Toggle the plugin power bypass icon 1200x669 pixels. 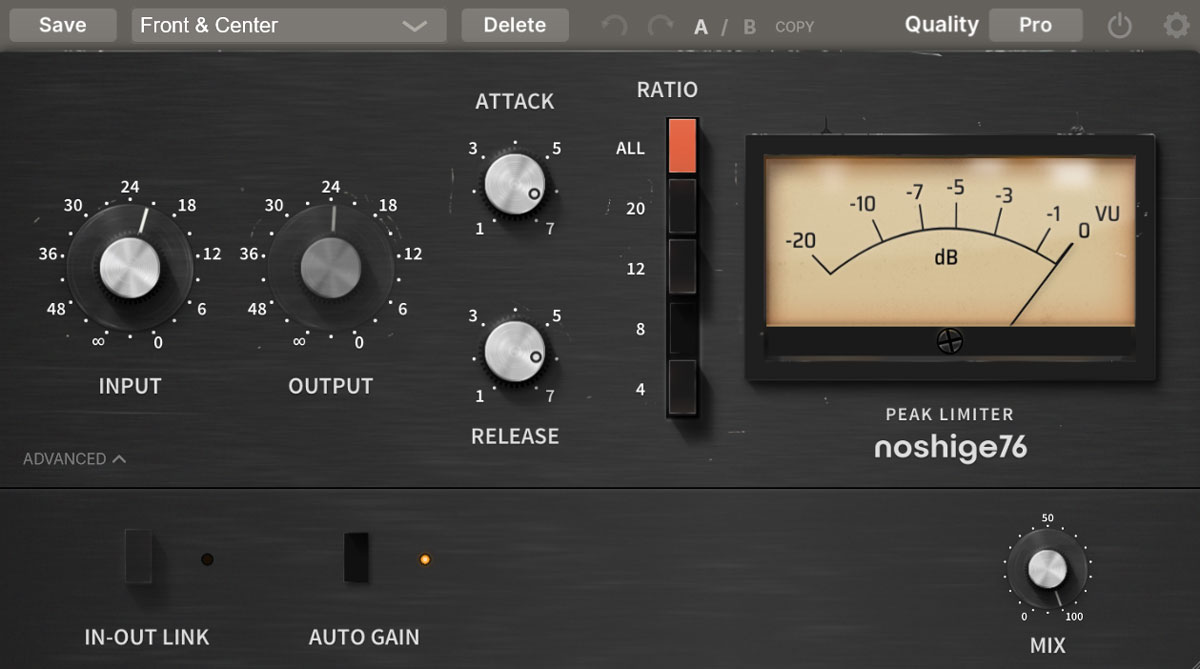click(1119, 26)
